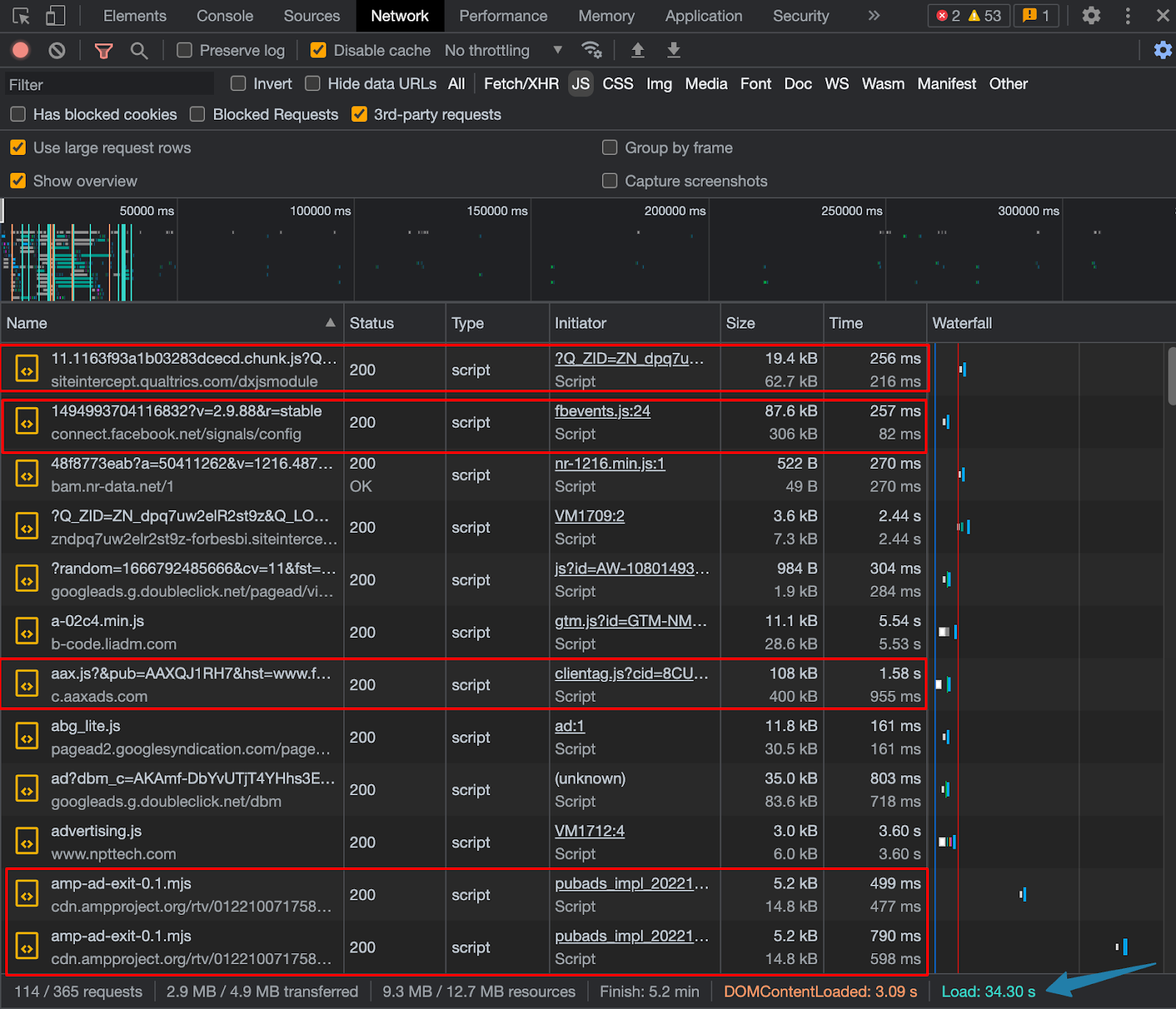Open the issues counter badge
The image size is (1176, 1009).
coord(1036,15)
